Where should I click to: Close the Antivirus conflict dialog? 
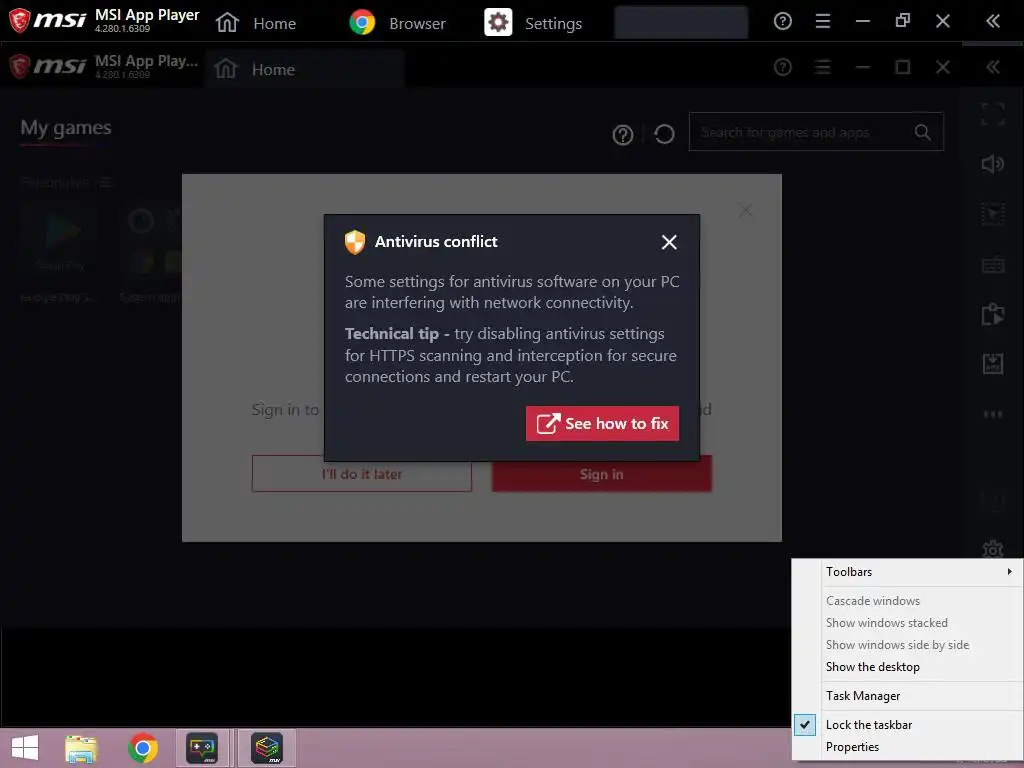point(669,242)
